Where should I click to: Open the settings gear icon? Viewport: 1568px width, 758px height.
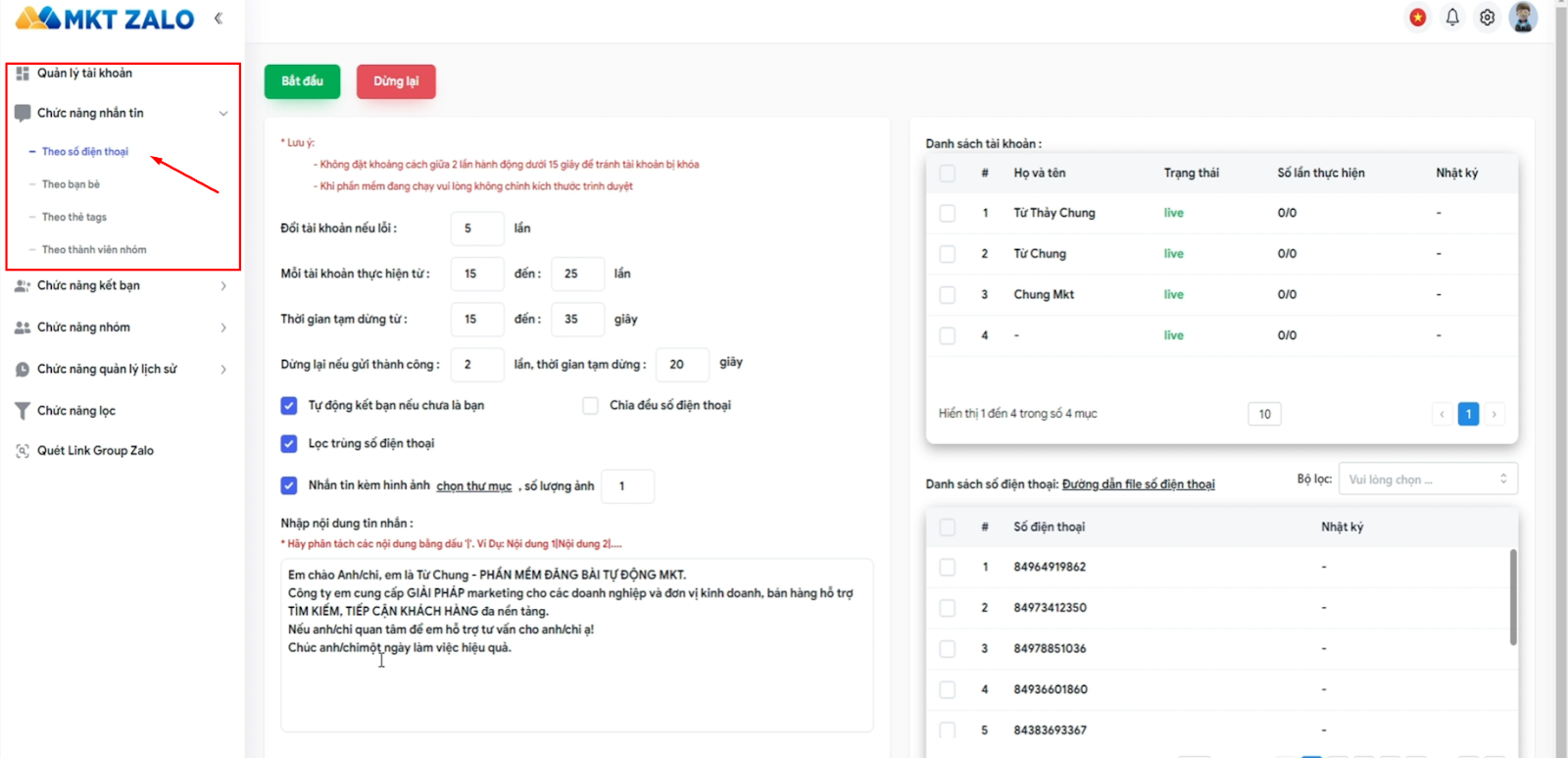1487,17
